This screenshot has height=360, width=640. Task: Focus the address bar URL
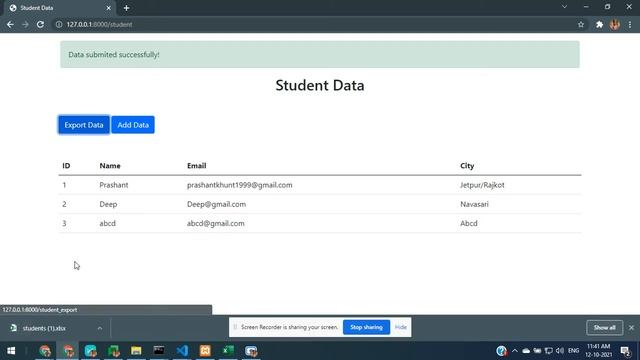point(99,24)
